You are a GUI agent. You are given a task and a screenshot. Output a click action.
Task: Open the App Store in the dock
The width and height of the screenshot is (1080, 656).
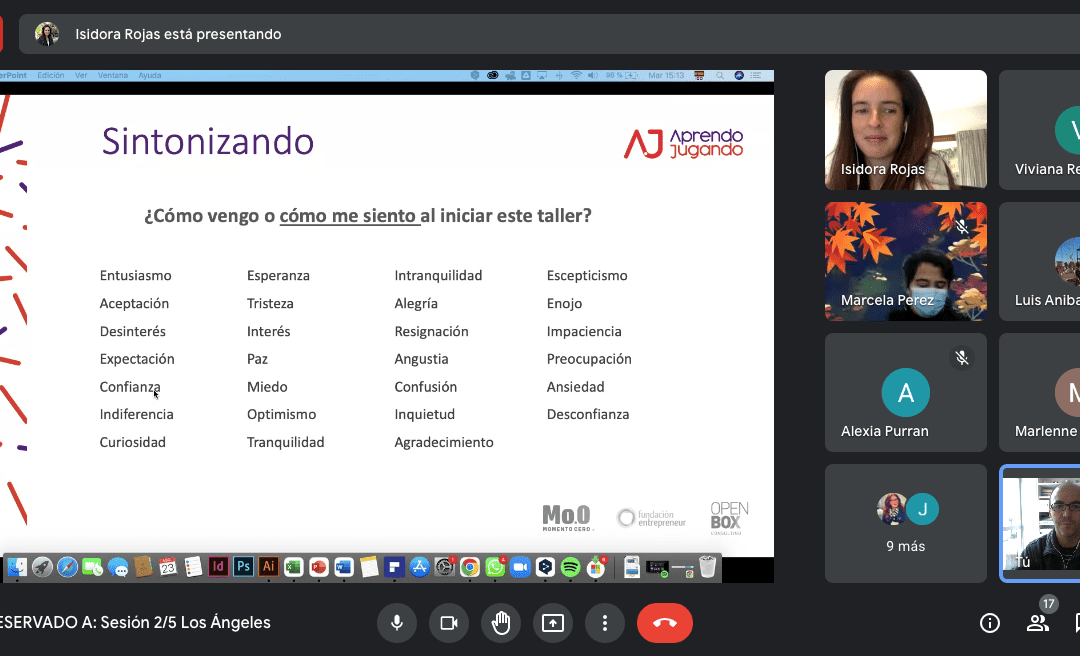(419, 567)
